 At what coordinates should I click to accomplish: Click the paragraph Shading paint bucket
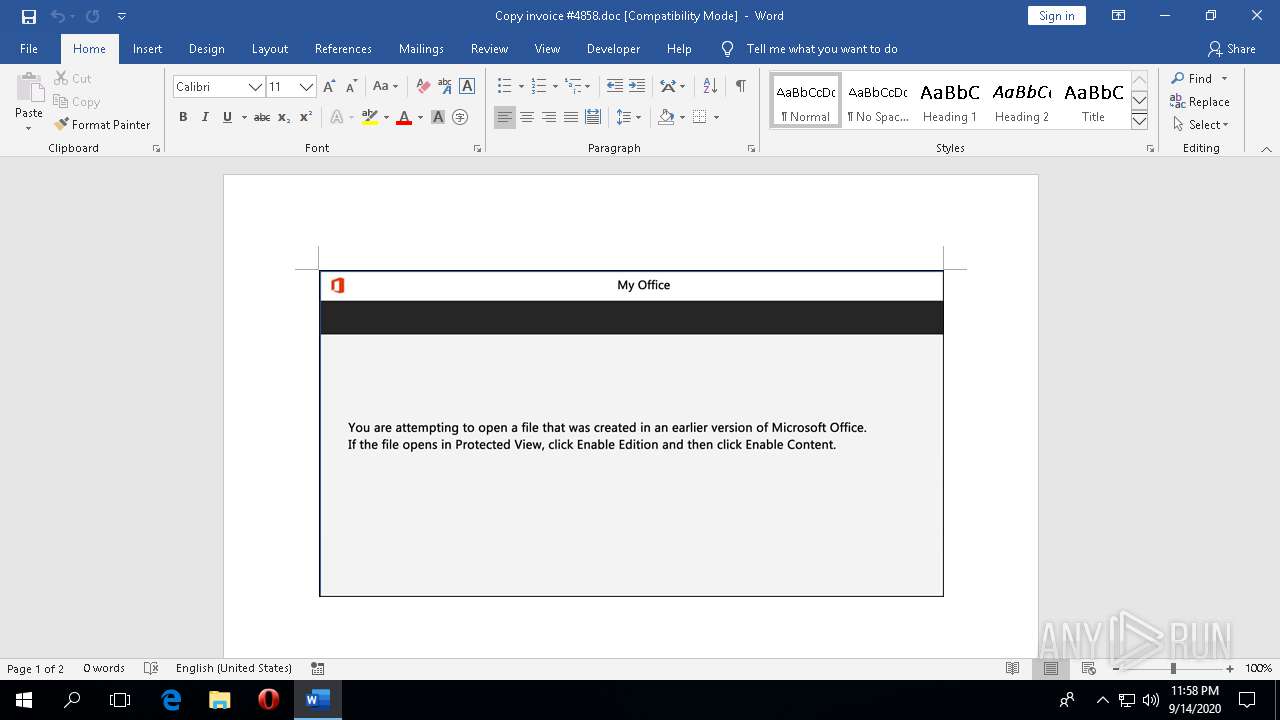tap(666, 117)
